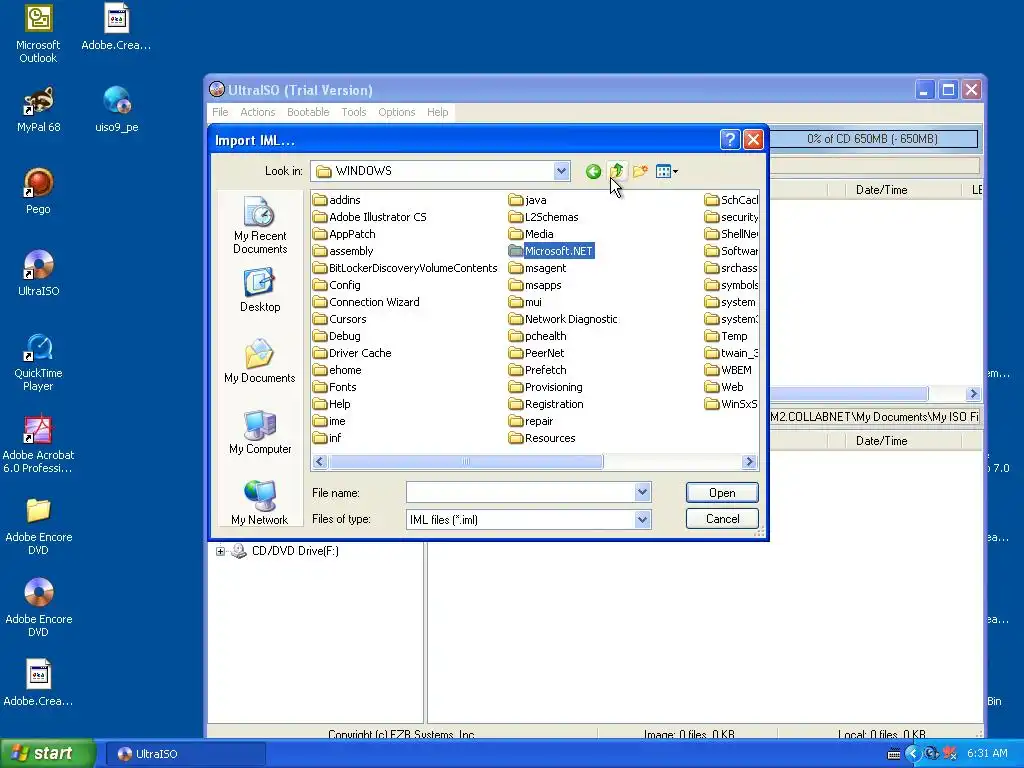
Task: Expand the Files of type dropdown
Action: (643, 520)
